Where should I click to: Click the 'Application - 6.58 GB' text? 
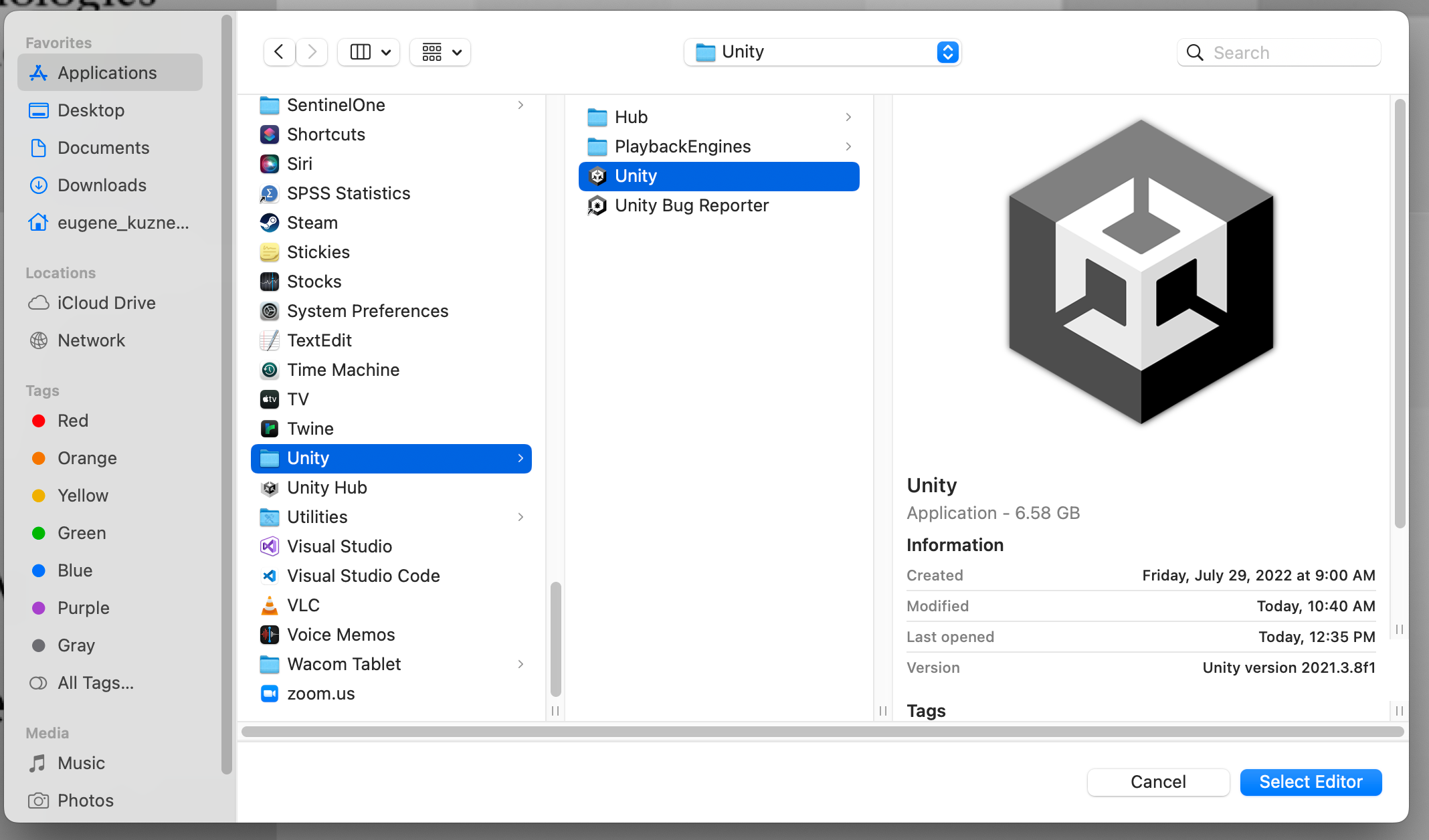tap(993, 513)
